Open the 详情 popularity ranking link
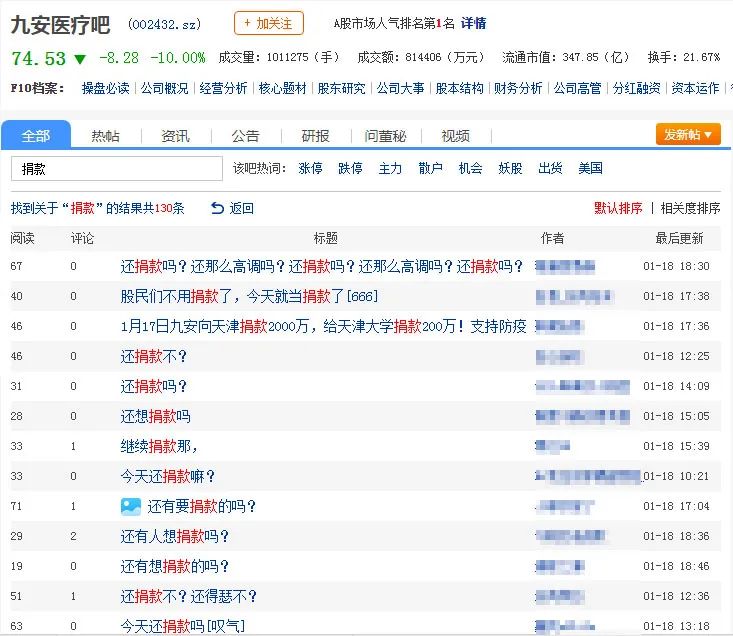This screenshot has height=636, width=733. tap(474, 23)
